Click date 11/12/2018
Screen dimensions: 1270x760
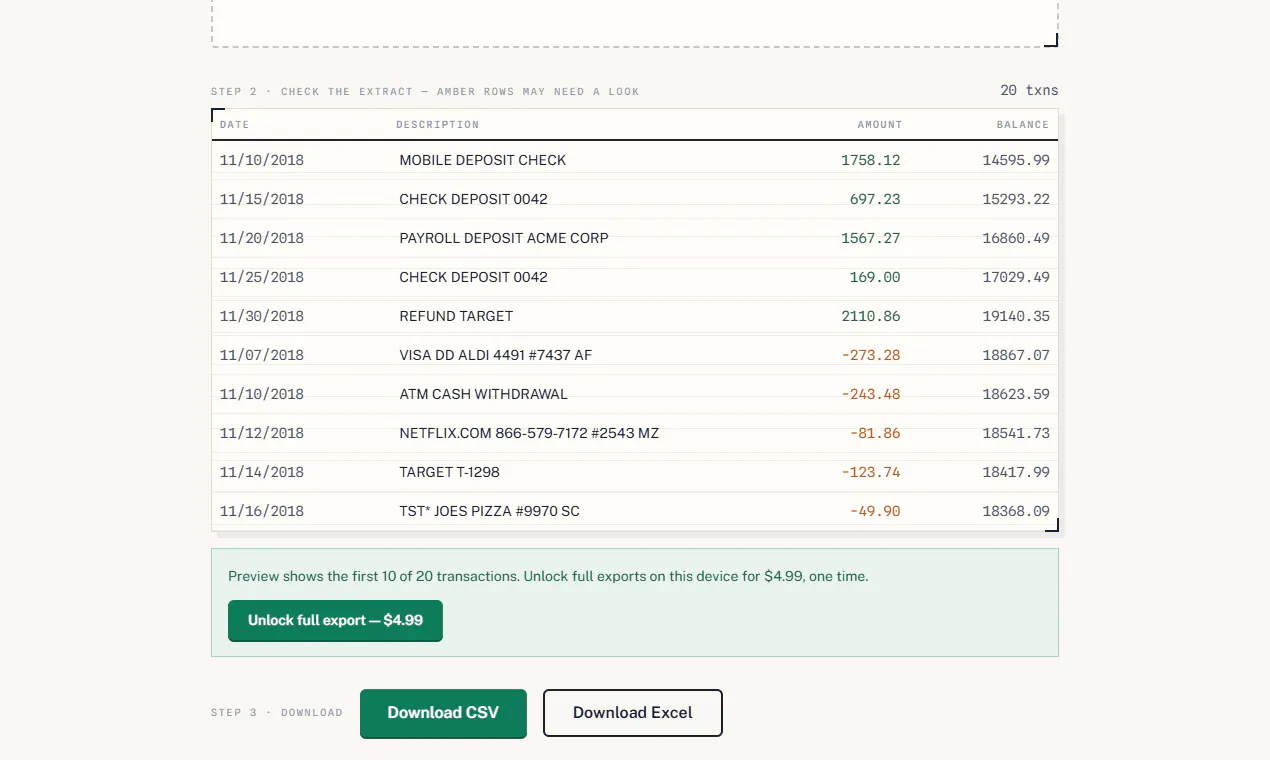[262, 433]
